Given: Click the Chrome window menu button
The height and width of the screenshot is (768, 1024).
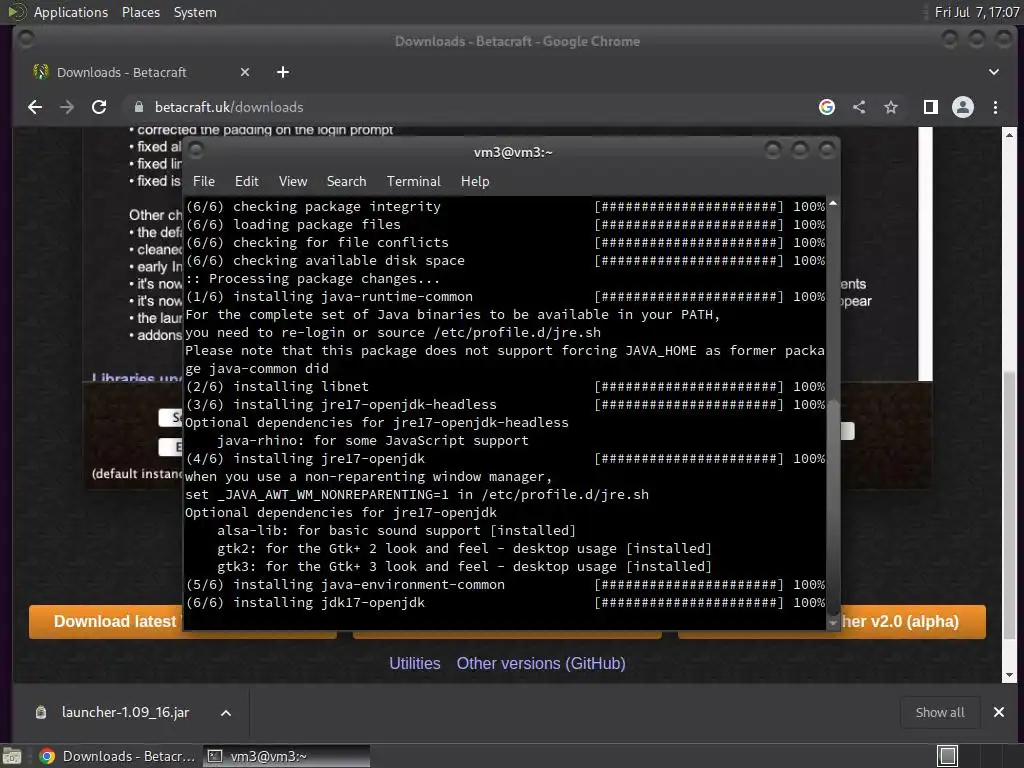Looking at the screenshot, I should pyautogui.click(x=26, y=40).
